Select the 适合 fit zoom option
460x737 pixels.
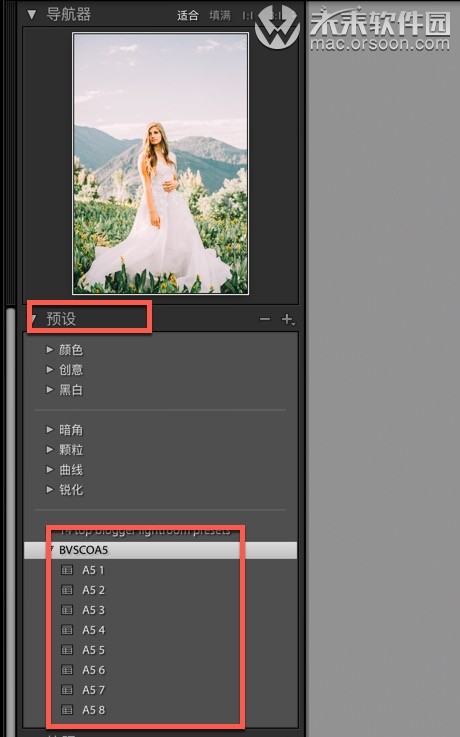[187, 16]
